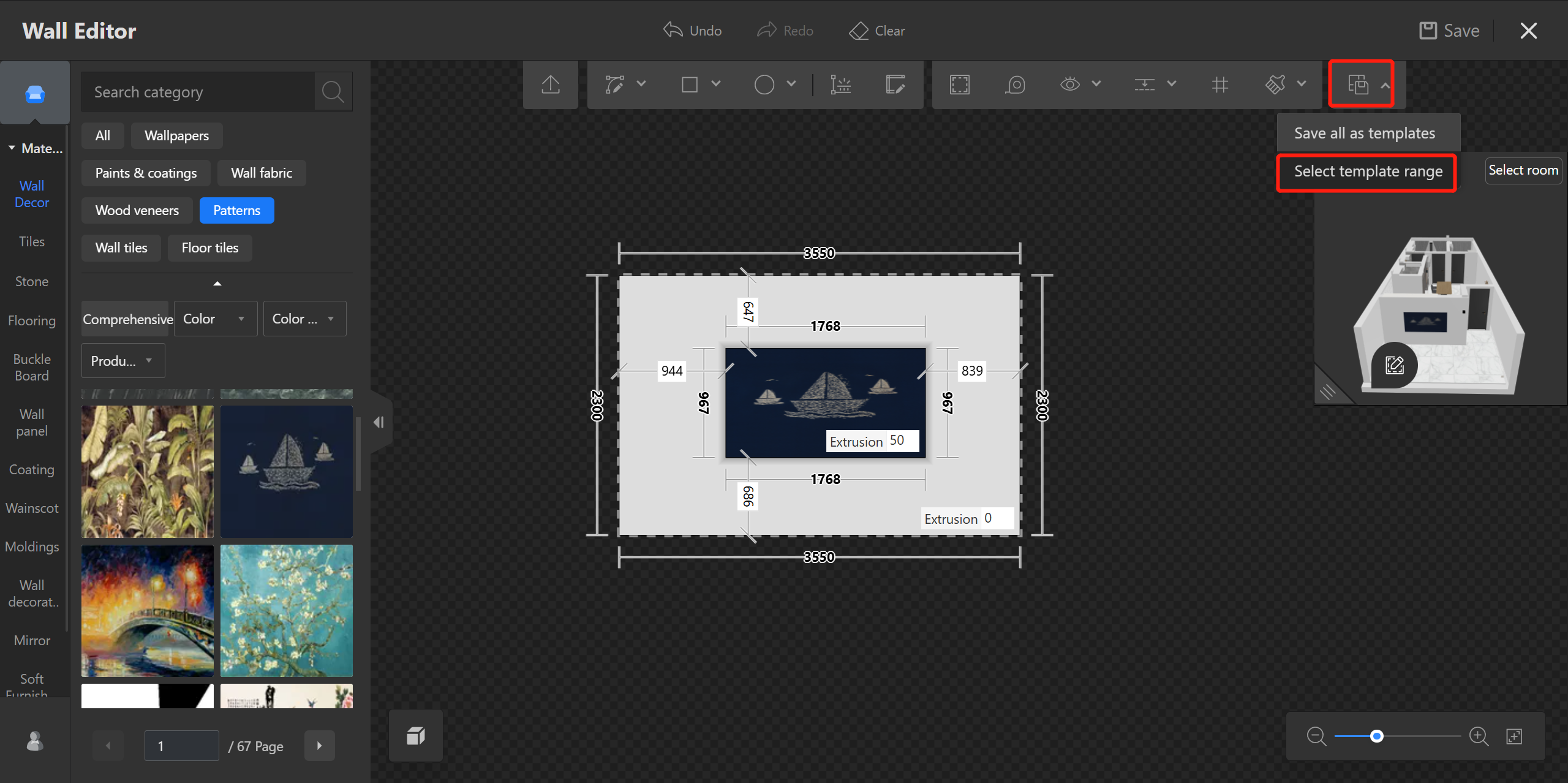The height and width of the screenshot is (783, 1568).
Task: Open the Color dropdown filter
Action: [x=215, y=319]
